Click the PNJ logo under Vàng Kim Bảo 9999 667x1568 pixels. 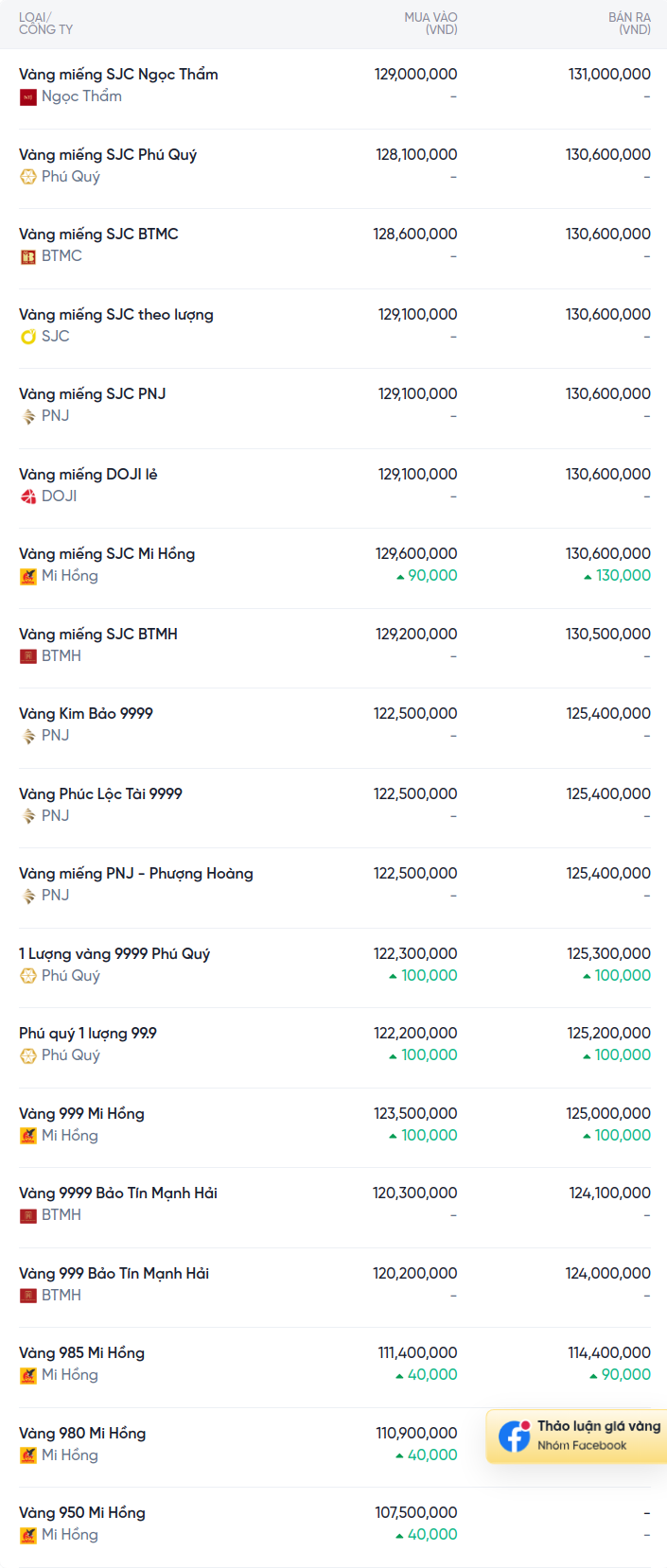pyautogui.click(x=28, y=736)
